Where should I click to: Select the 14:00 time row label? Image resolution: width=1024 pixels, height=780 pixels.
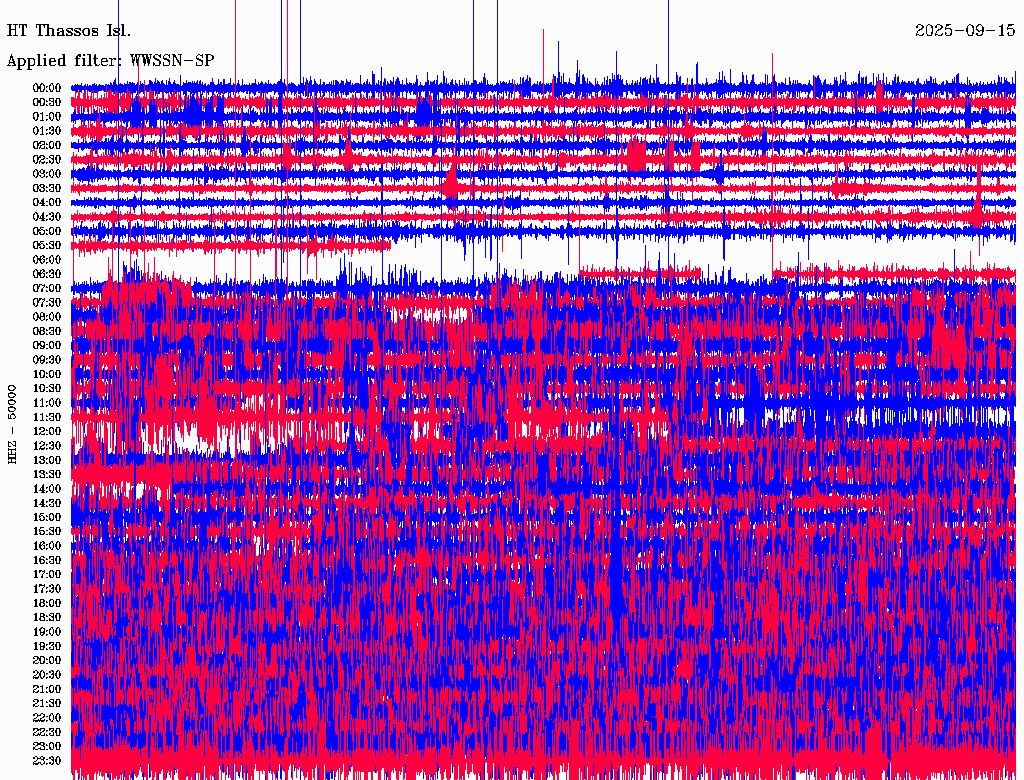(x=47, y=489)
